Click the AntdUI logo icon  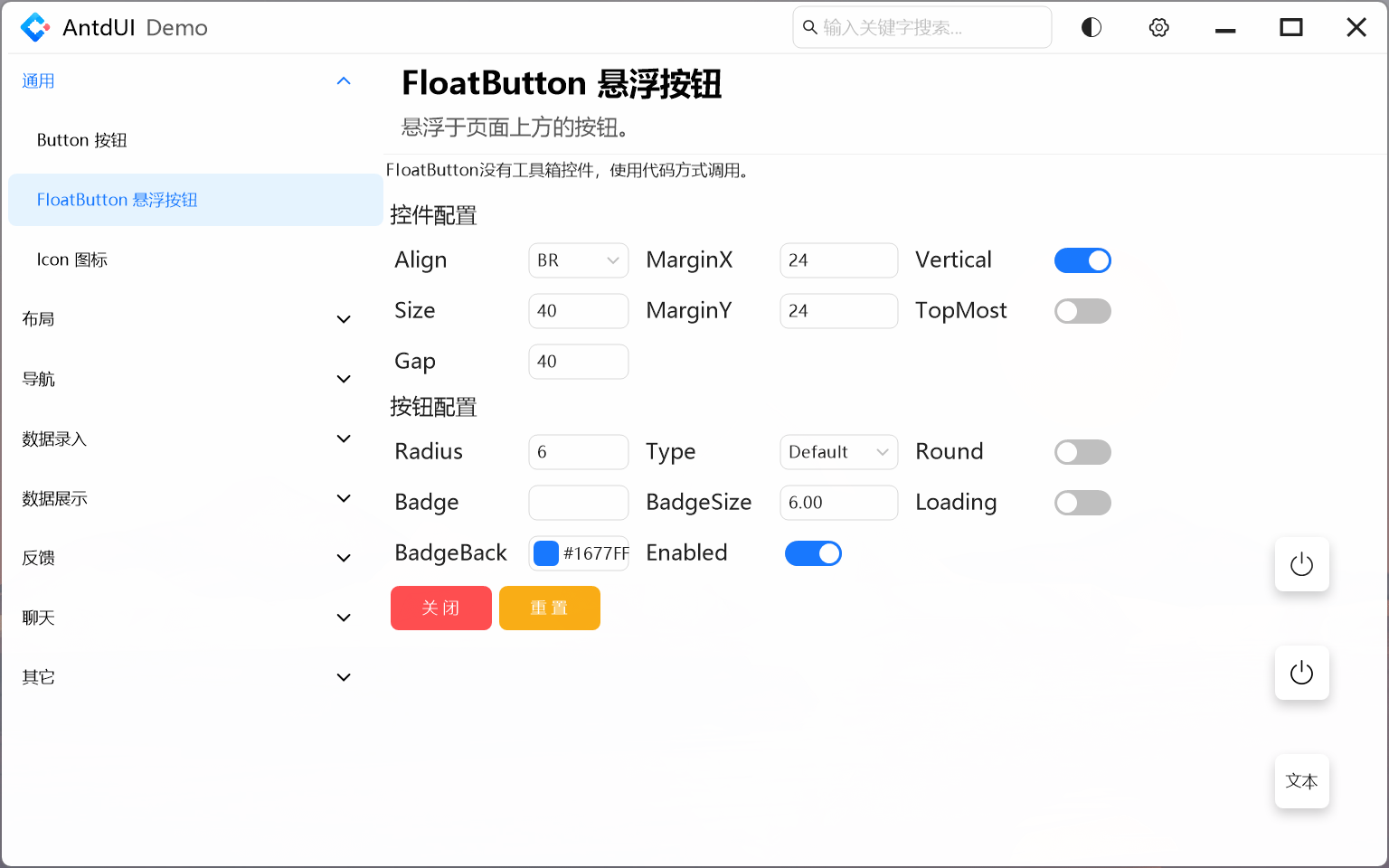point(33,27)
